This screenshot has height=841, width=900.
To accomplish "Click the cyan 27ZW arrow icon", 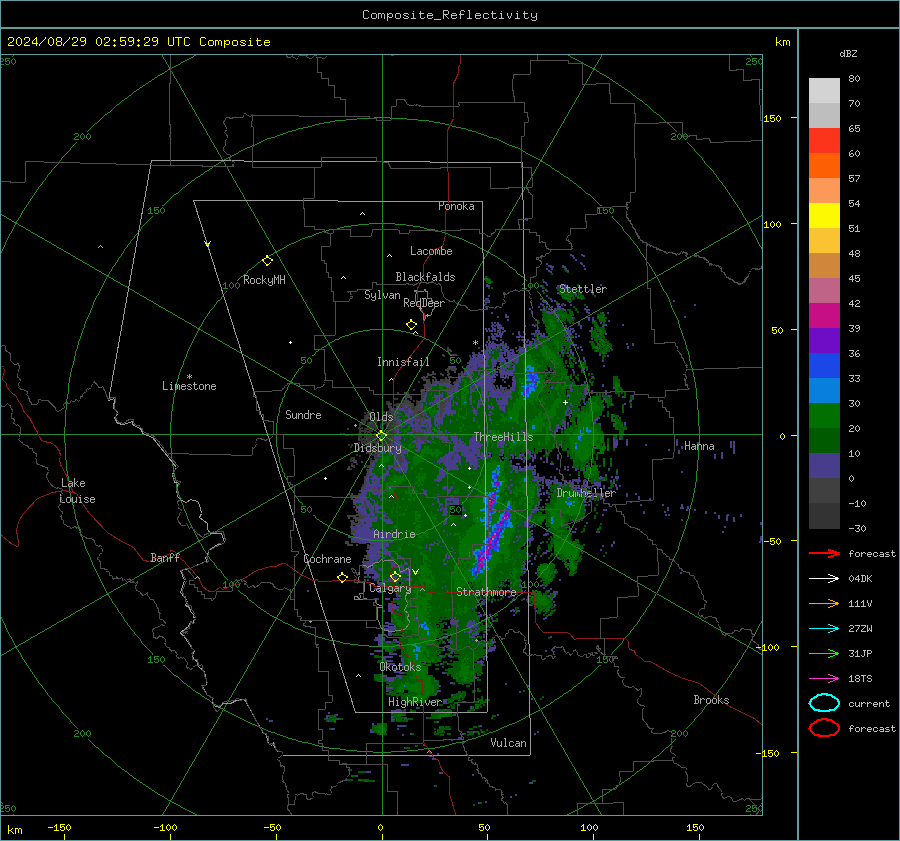I will pyautogui.click(x=824, y=629).
